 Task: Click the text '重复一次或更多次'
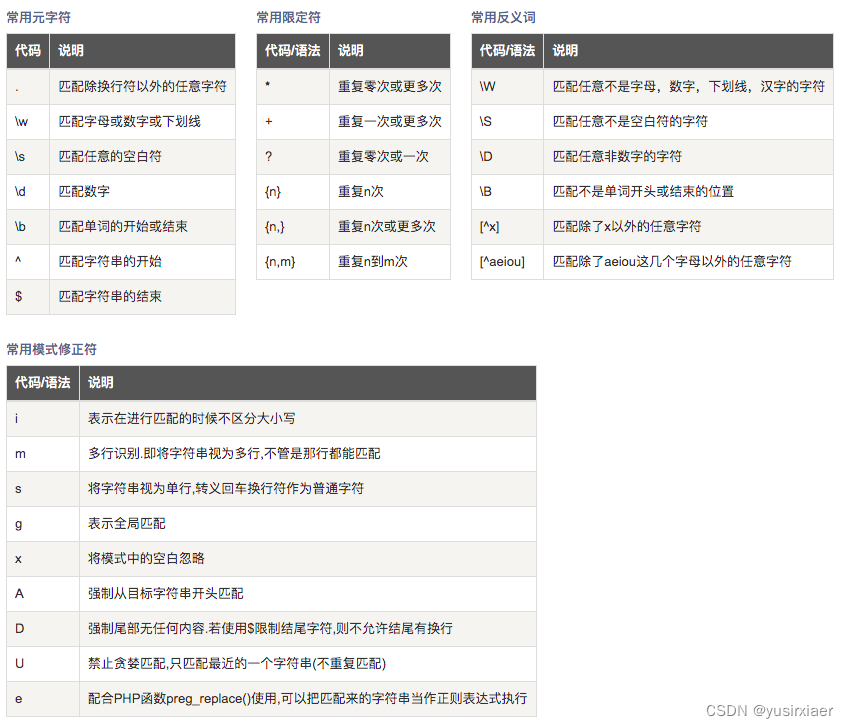[x=390, y=122]
